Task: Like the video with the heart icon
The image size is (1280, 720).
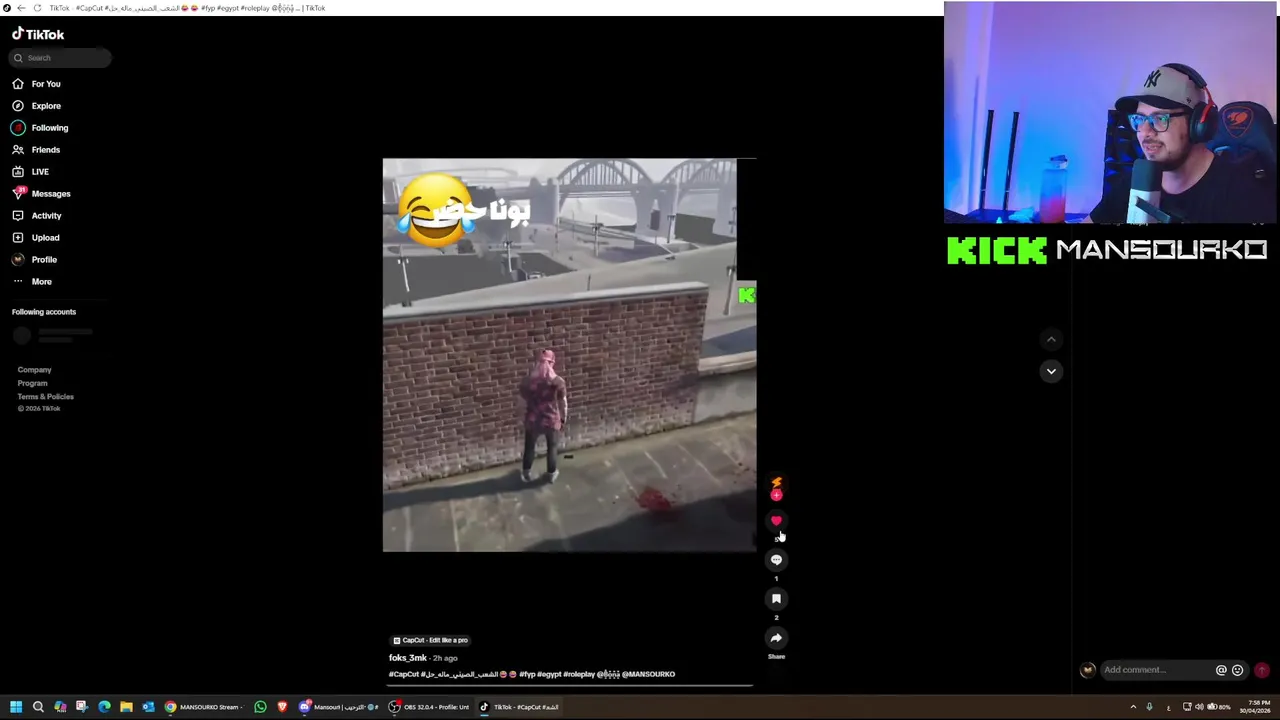Action: point(776,521)
